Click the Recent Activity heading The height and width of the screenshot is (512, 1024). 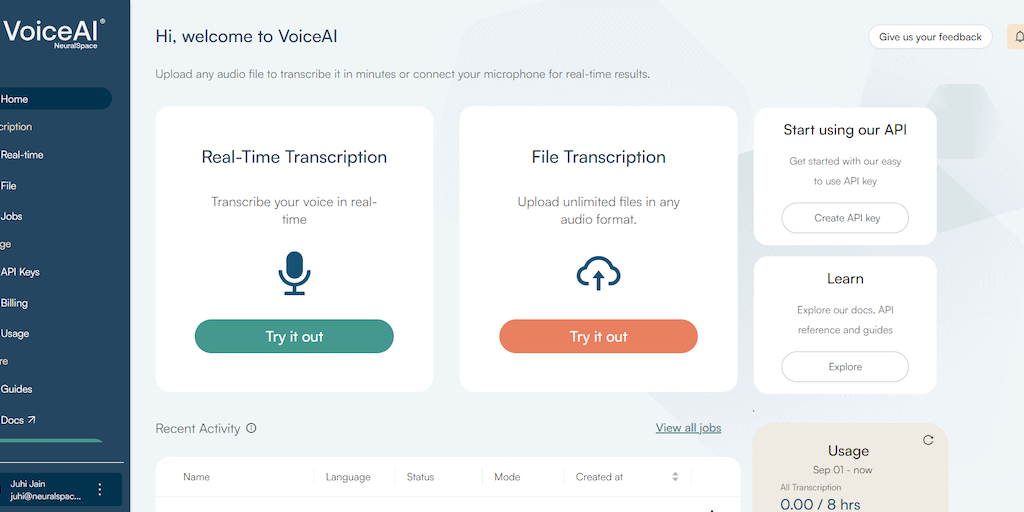point(198,428)
